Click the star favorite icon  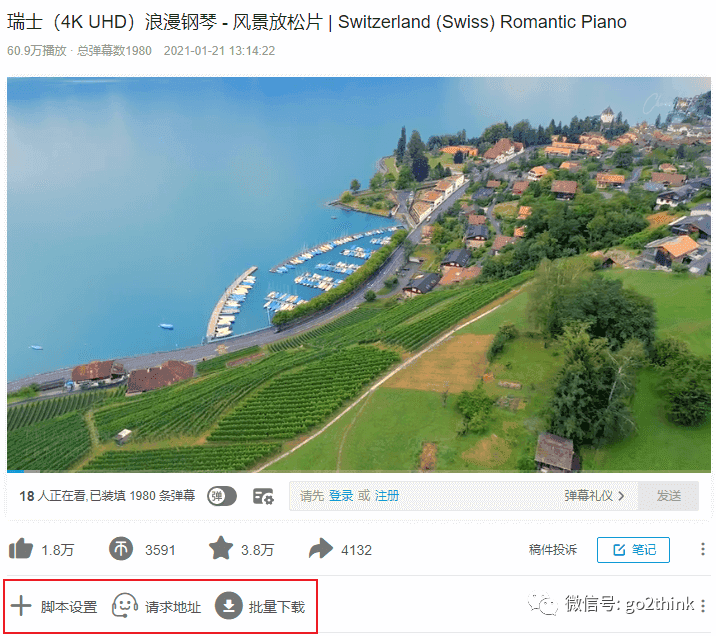click(x=221, y=548)
